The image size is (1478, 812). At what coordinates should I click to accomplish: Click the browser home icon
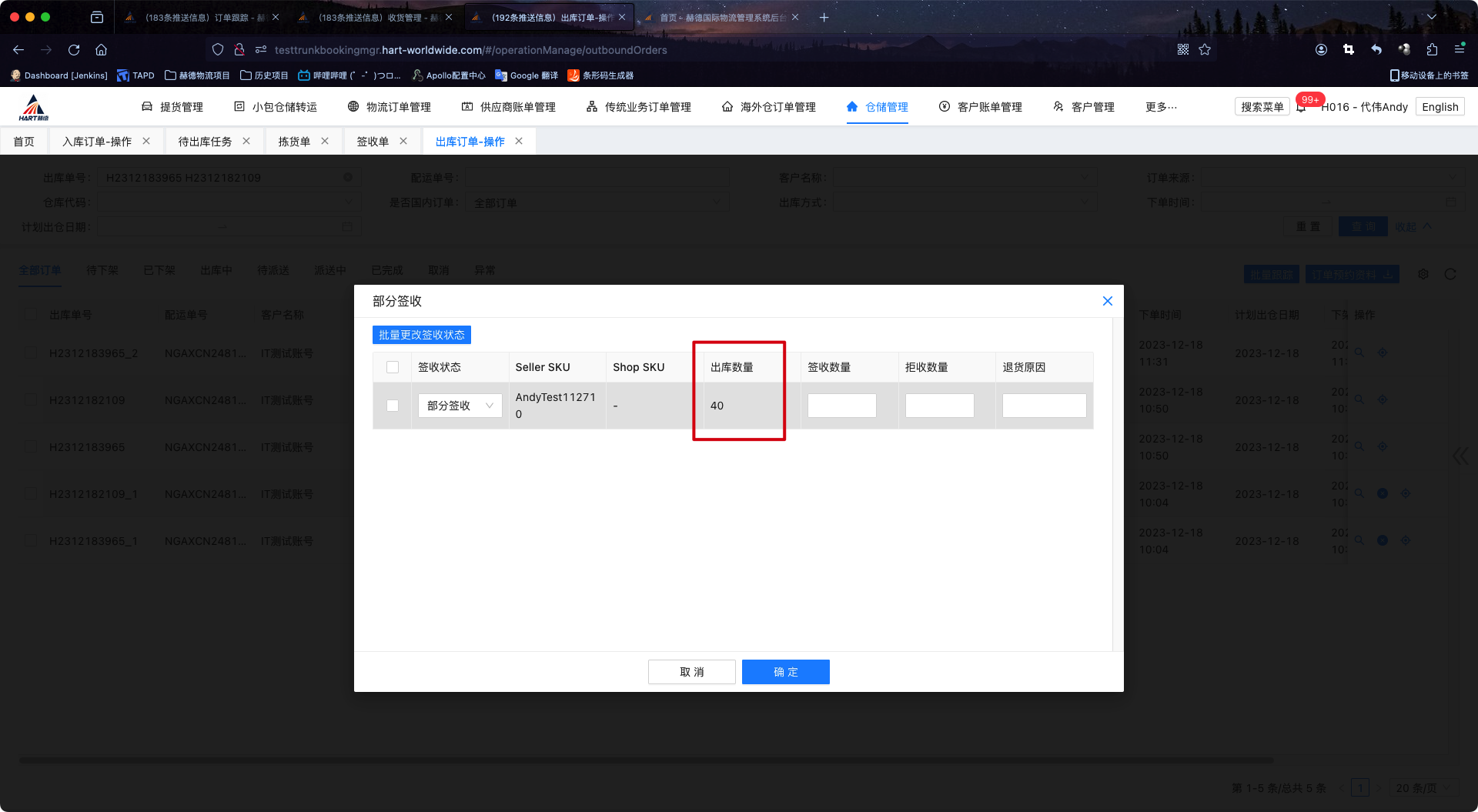(101, 50)
